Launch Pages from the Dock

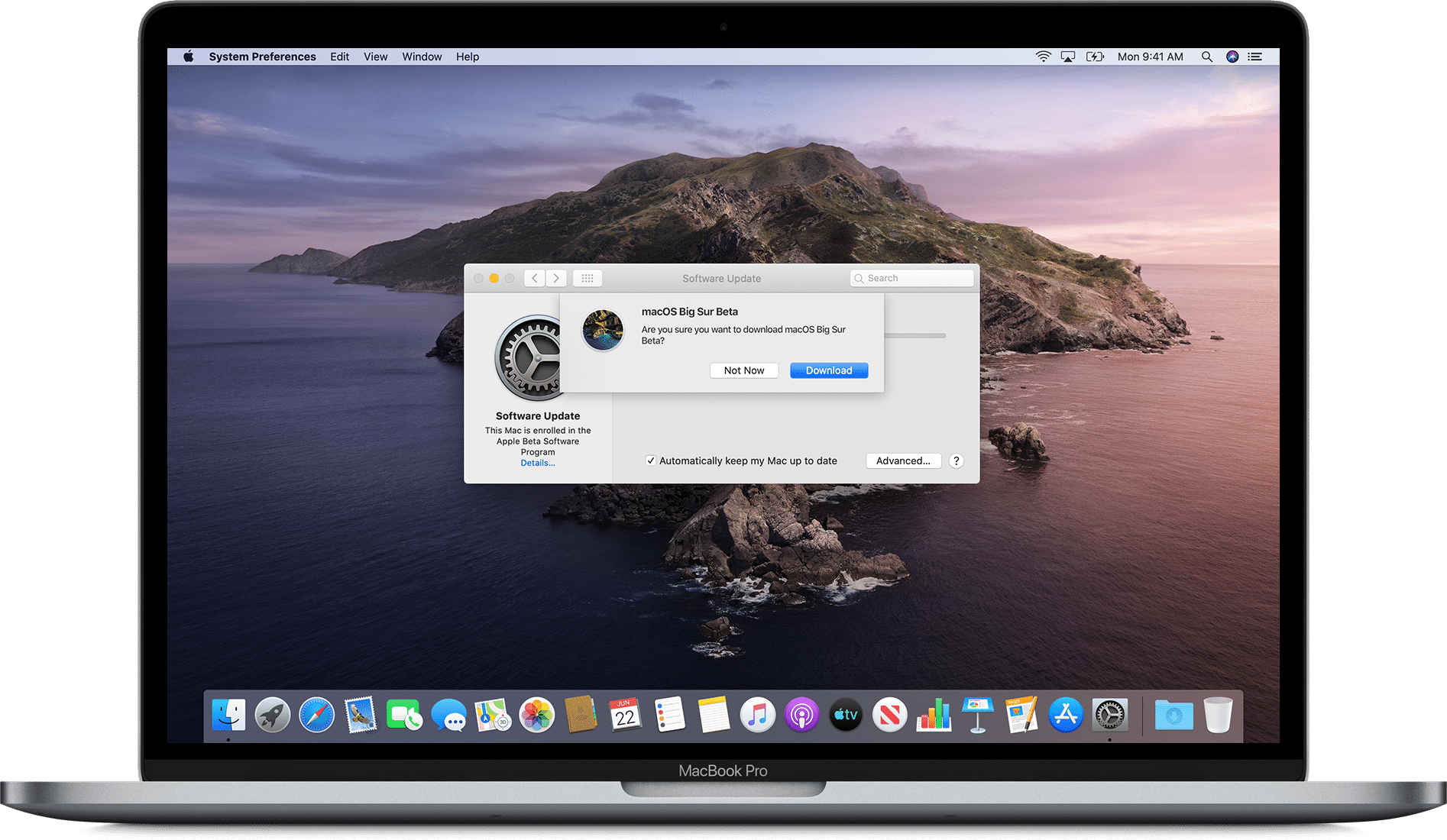click(x=1022, y=716)
